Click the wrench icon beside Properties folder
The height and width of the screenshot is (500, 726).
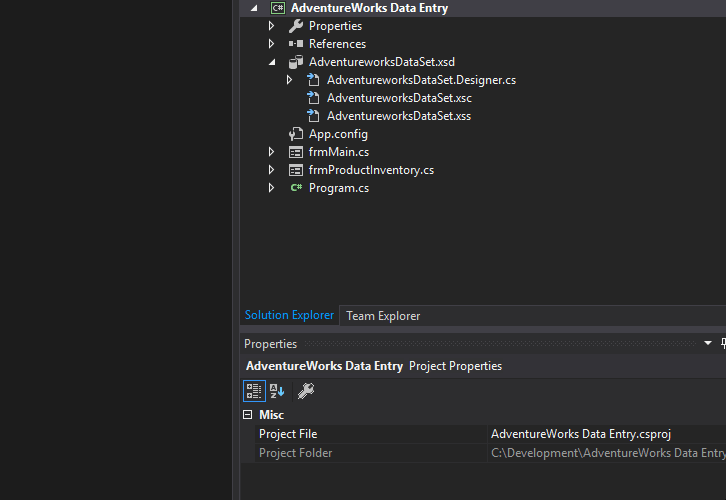coord(296,26)
